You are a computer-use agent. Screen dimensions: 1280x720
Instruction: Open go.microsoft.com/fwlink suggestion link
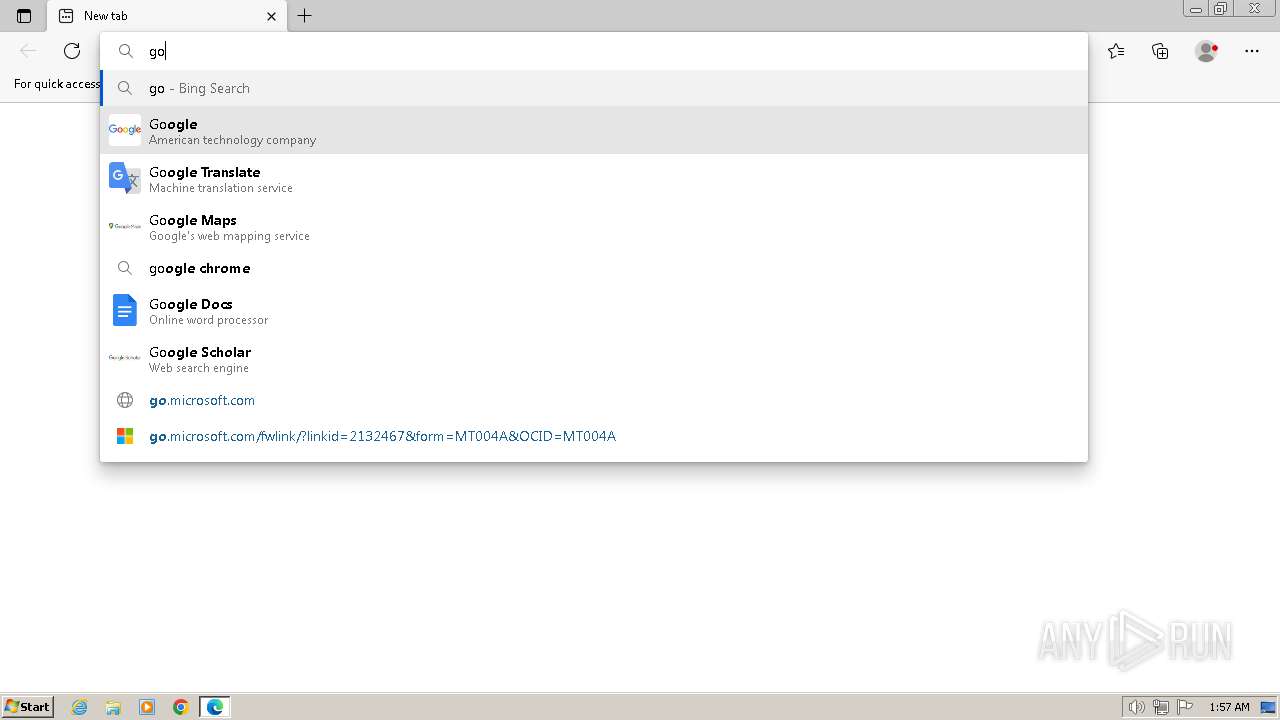(x=594, y=436)
